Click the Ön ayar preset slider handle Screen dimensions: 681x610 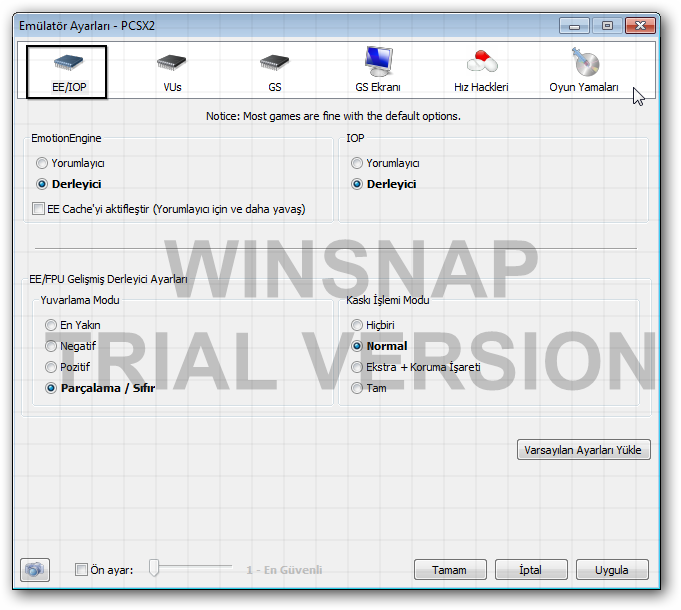point(154,568)
